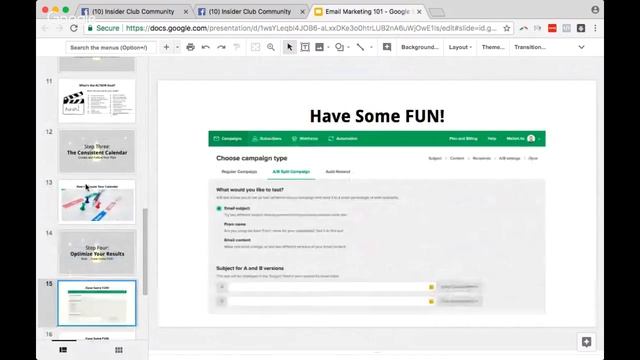Image resolution: width=640 pixels, height=360 pixels.
Task: Open a new browser tab
Action: (437, 13)
